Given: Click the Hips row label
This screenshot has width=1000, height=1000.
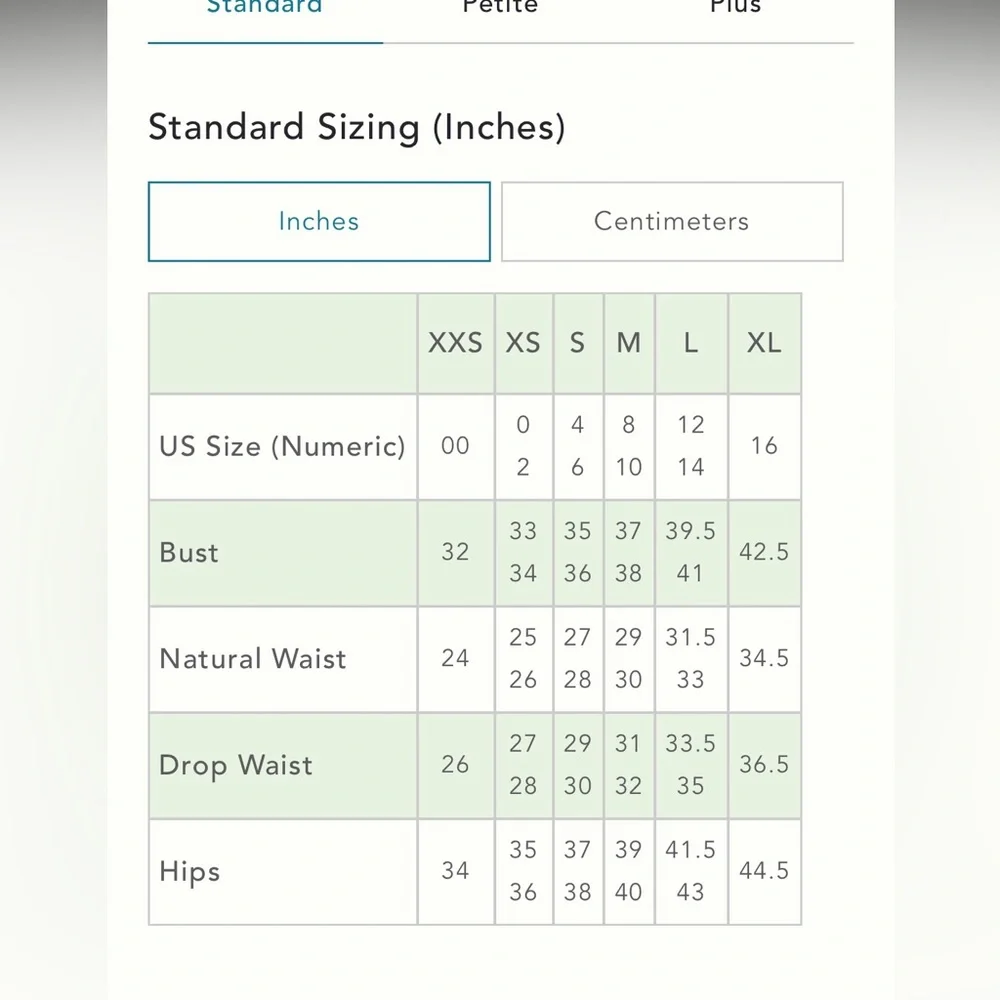Looking at the screenshot, I should (189, 871).
